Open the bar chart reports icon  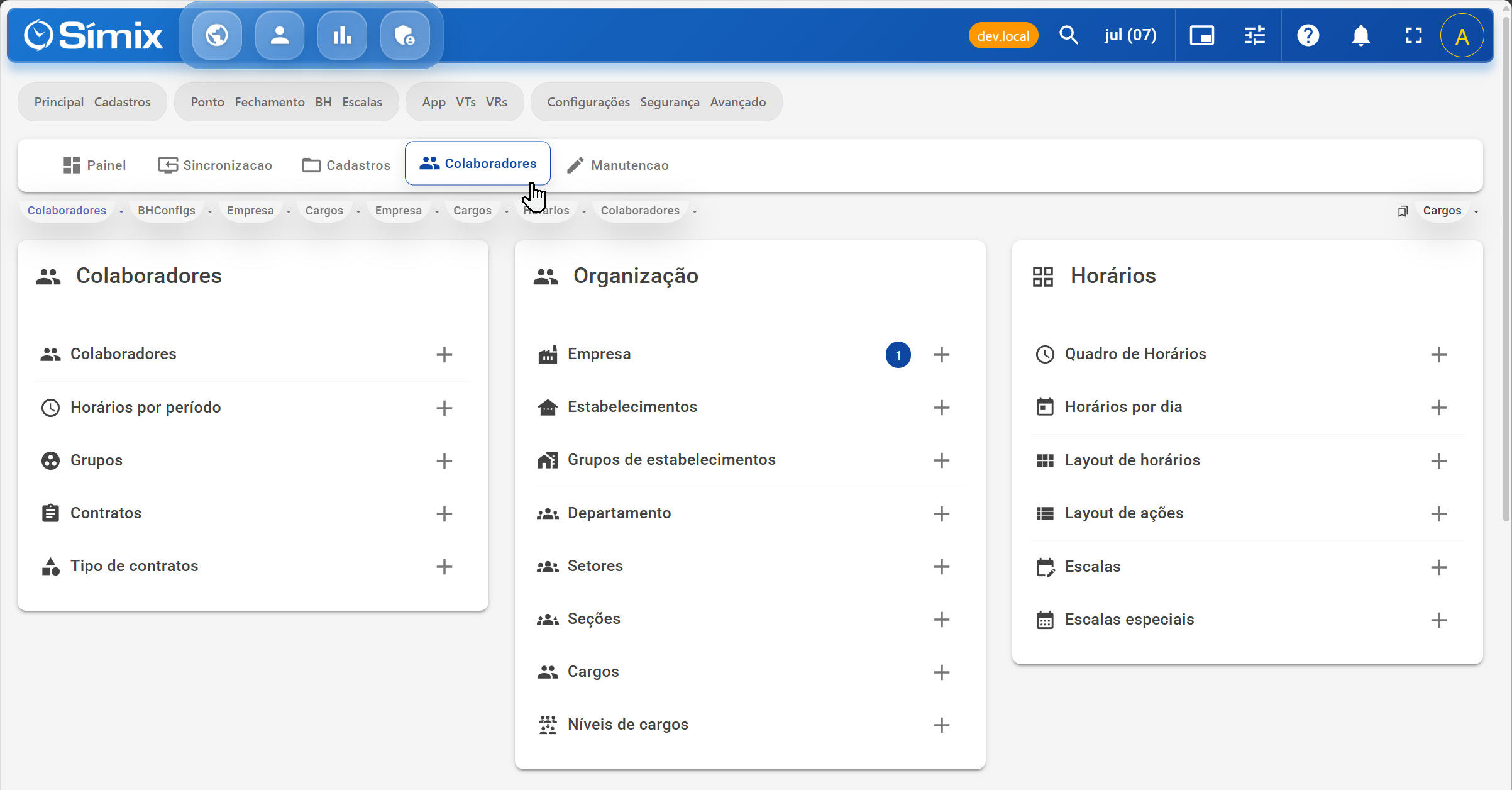pyautogui.click(x=342, y=35)
